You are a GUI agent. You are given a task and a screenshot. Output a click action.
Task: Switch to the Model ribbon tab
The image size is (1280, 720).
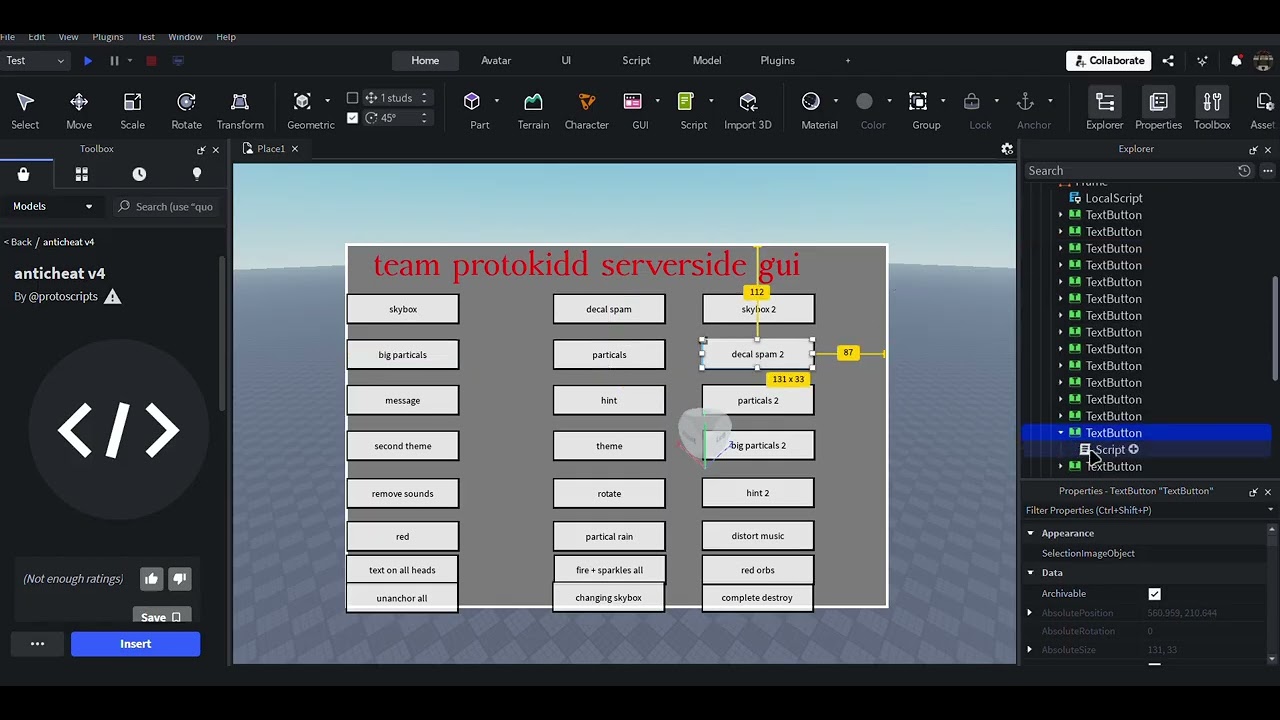click(707, 61)
